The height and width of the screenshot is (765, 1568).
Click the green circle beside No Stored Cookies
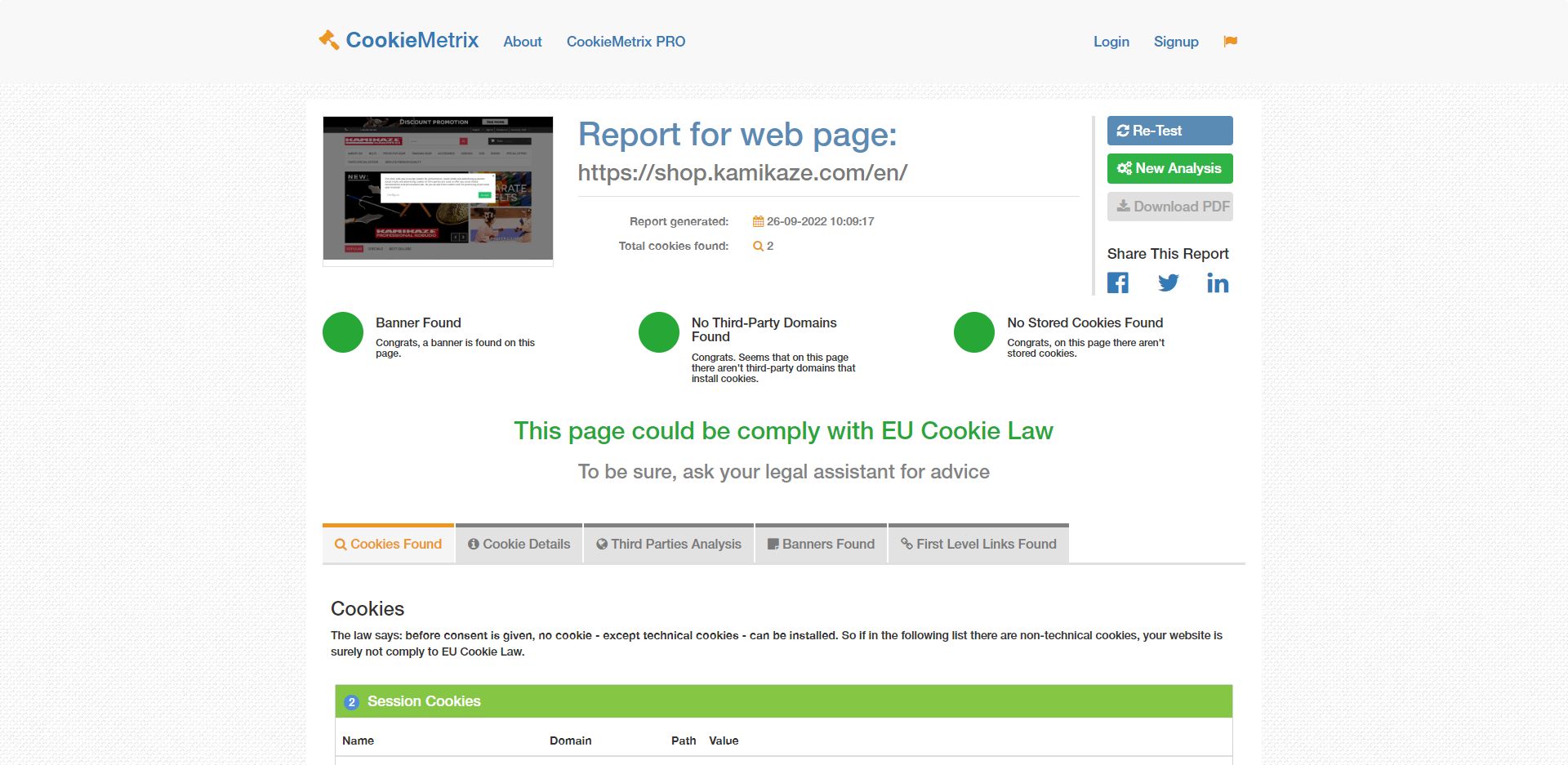tap(974, 332)
